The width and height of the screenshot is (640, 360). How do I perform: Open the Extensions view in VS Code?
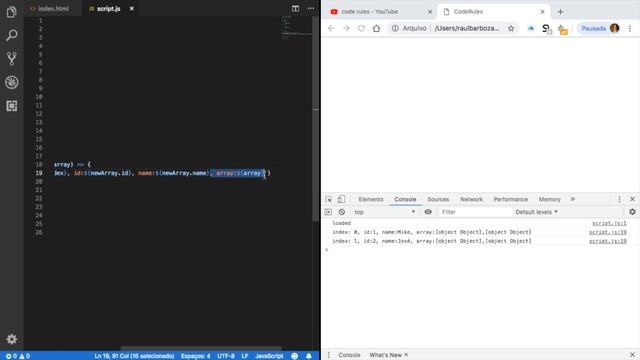[x=11, y=106]
